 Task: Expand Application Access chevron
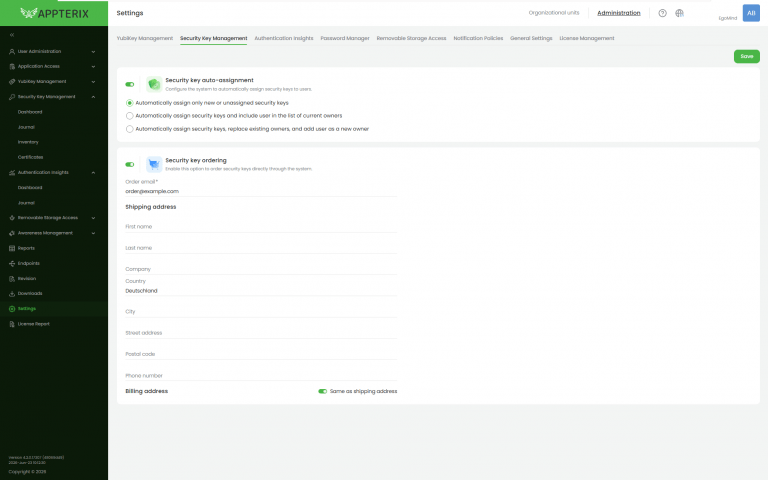click(93, 66)
